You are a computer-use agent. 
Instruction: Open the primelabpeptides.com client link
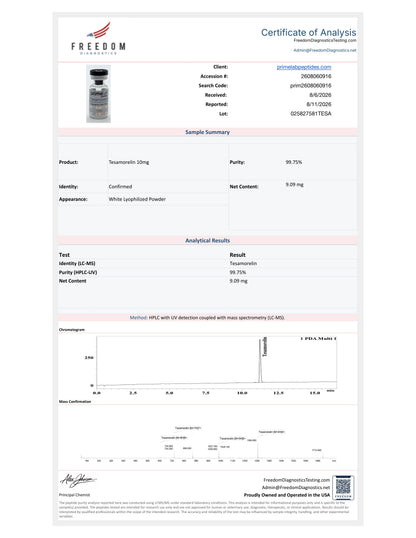coord(304,67)
